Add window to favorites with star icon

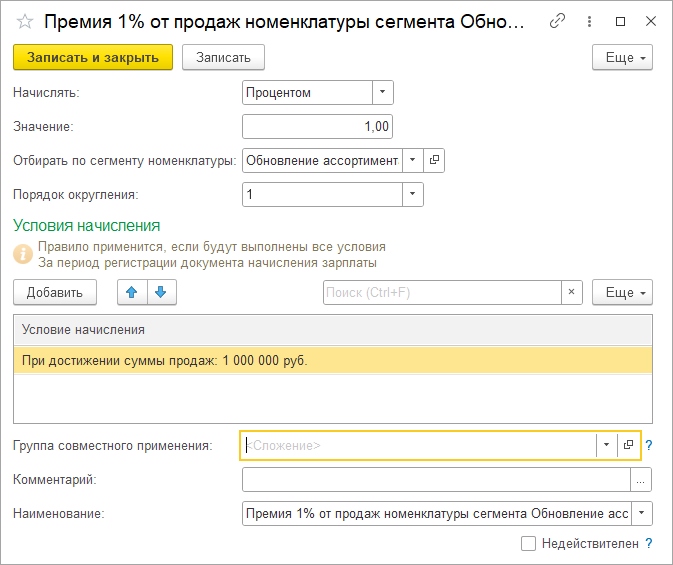tap(25, 21)
